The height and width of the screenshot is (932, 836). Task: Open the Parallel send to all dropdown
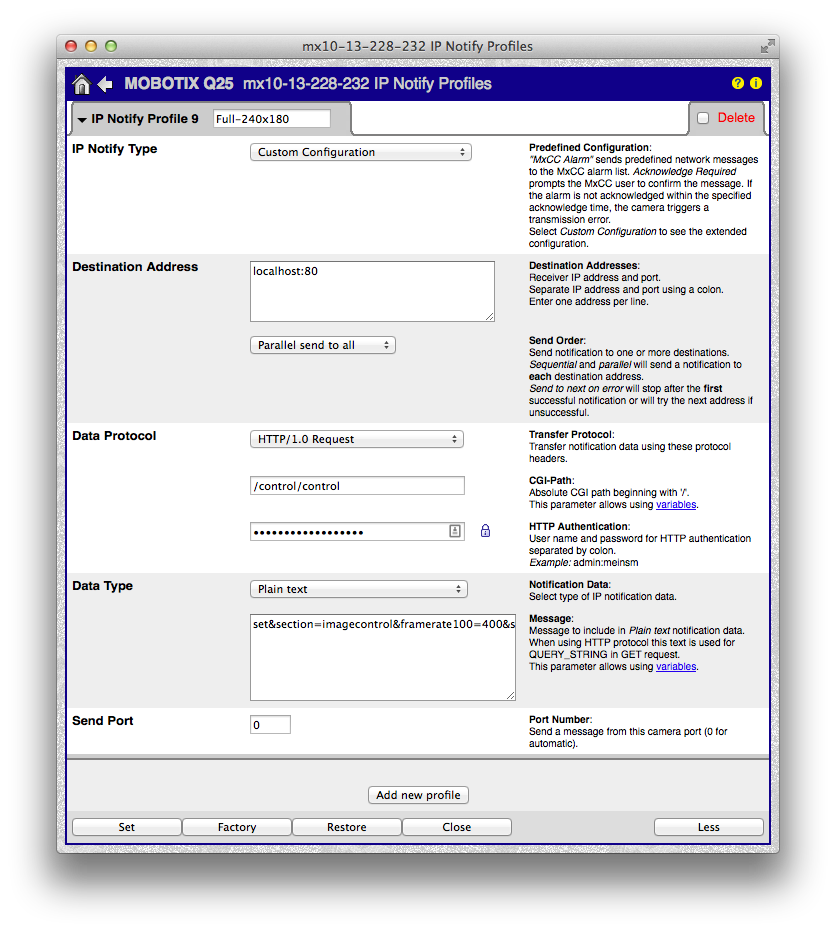322,345
